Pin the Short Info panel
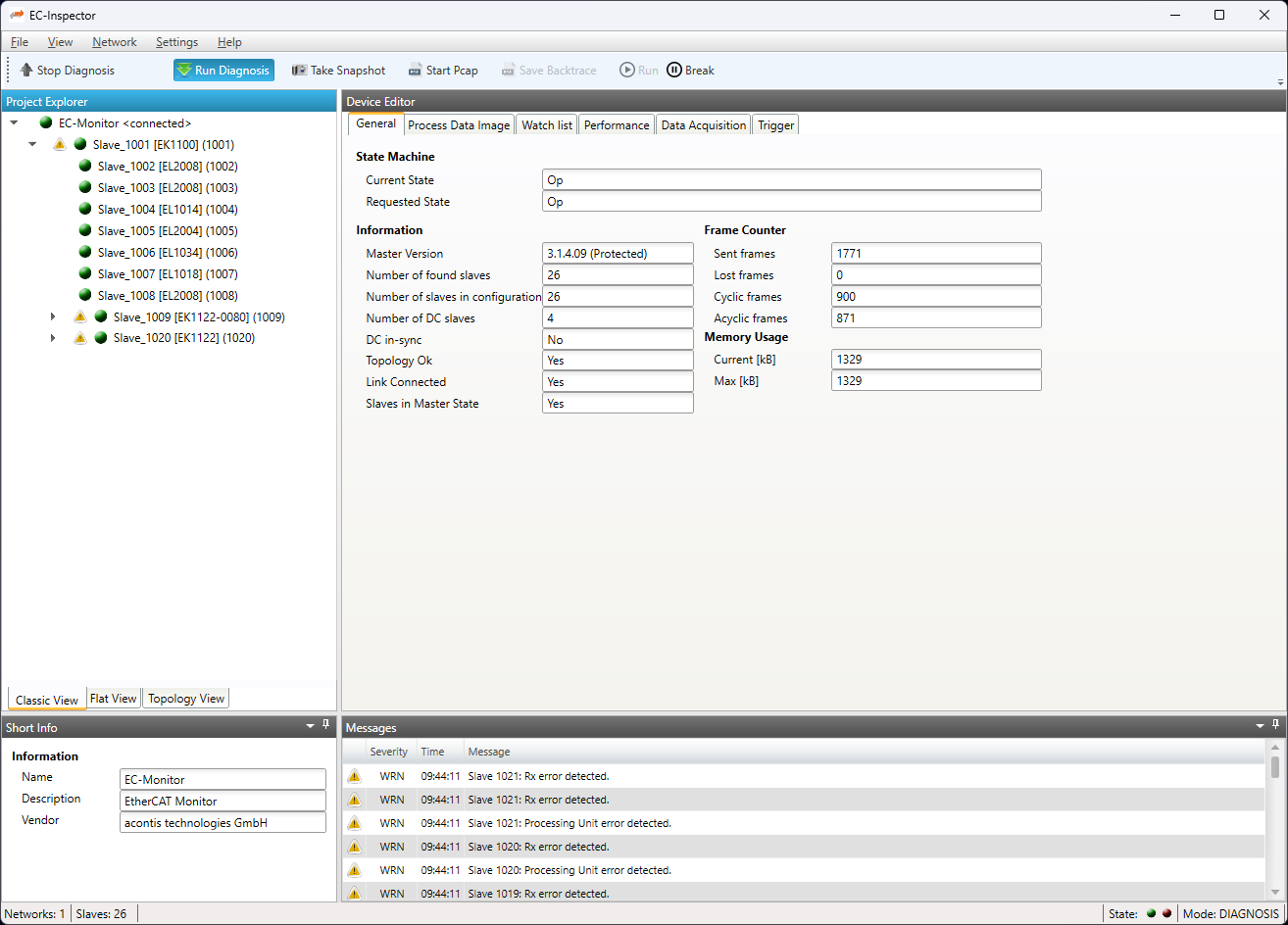1288x925 pixels. click(x=326, y=725)
